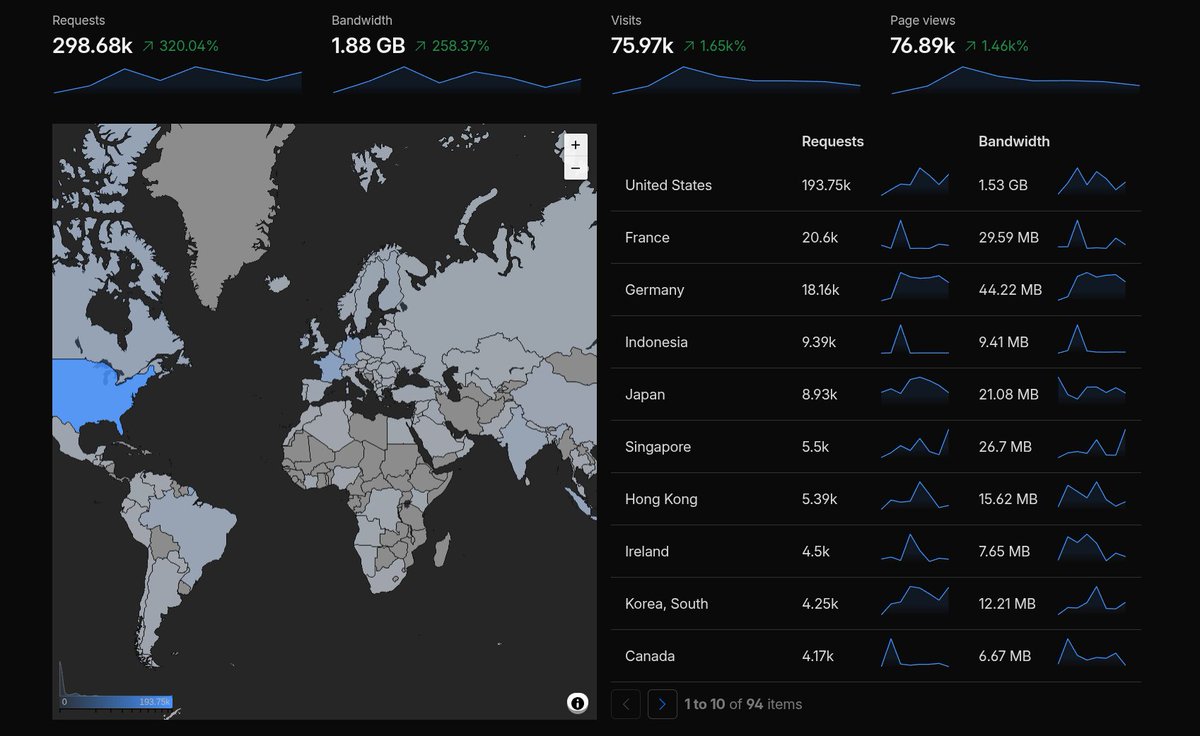Open the Page views summary sparkline chart
This screenshot has height=736, width=1200.
[x=1015, y=80]
